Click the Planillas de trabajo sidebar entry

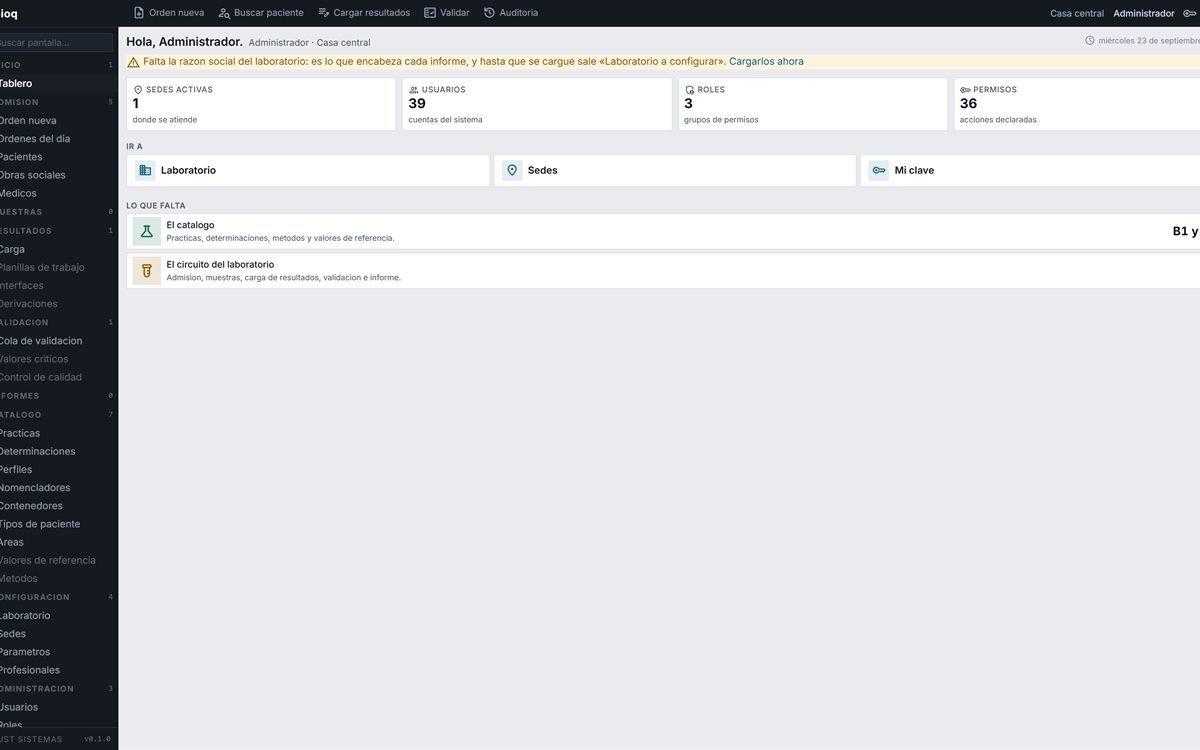[x=57, y=267]
